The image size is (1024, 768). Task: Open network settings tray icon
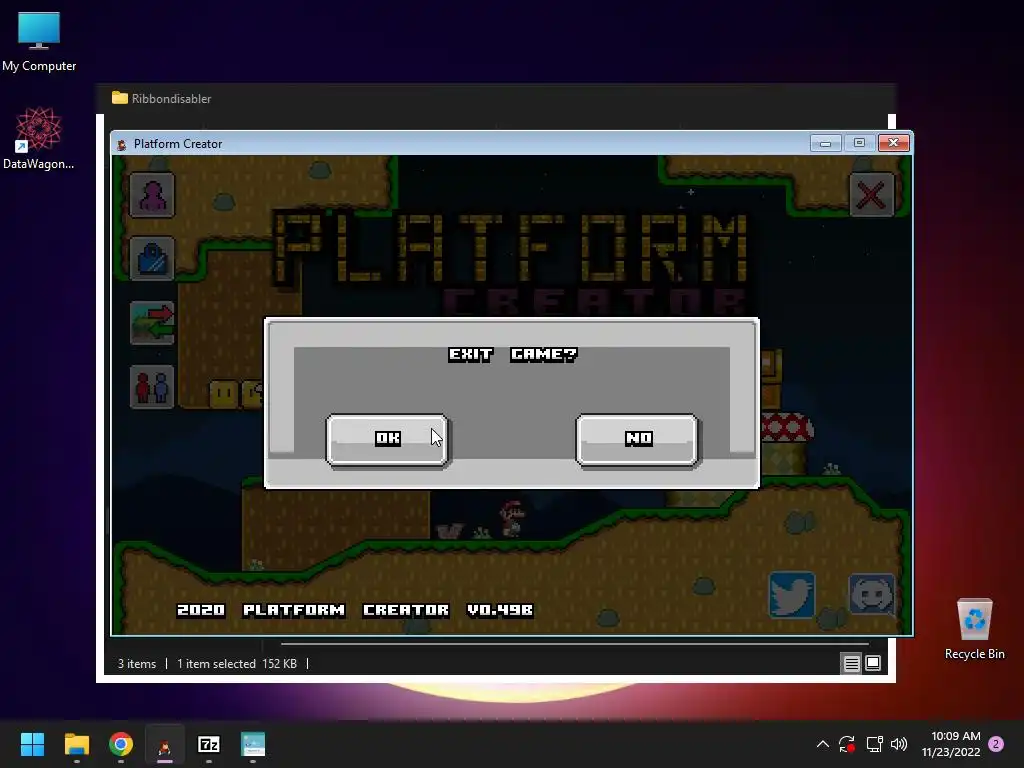click(x=874, y=744)
